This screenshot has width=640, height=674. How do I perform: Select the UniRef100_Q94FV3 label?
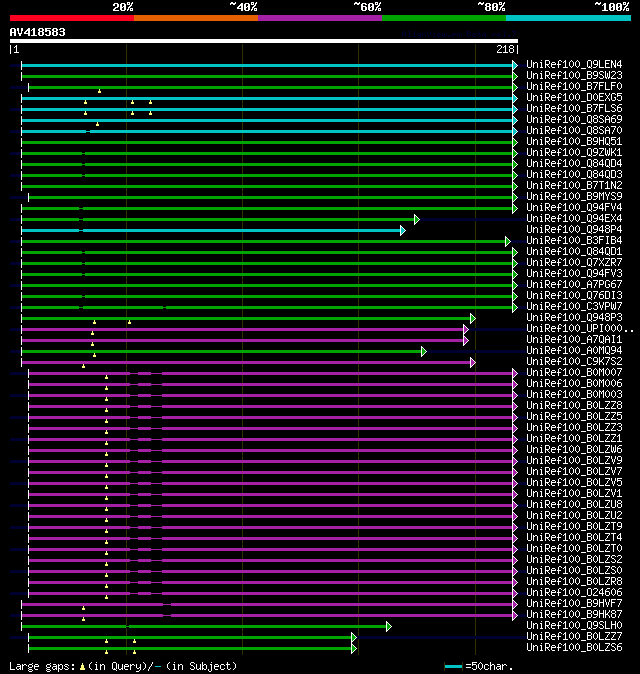(574, 273)
